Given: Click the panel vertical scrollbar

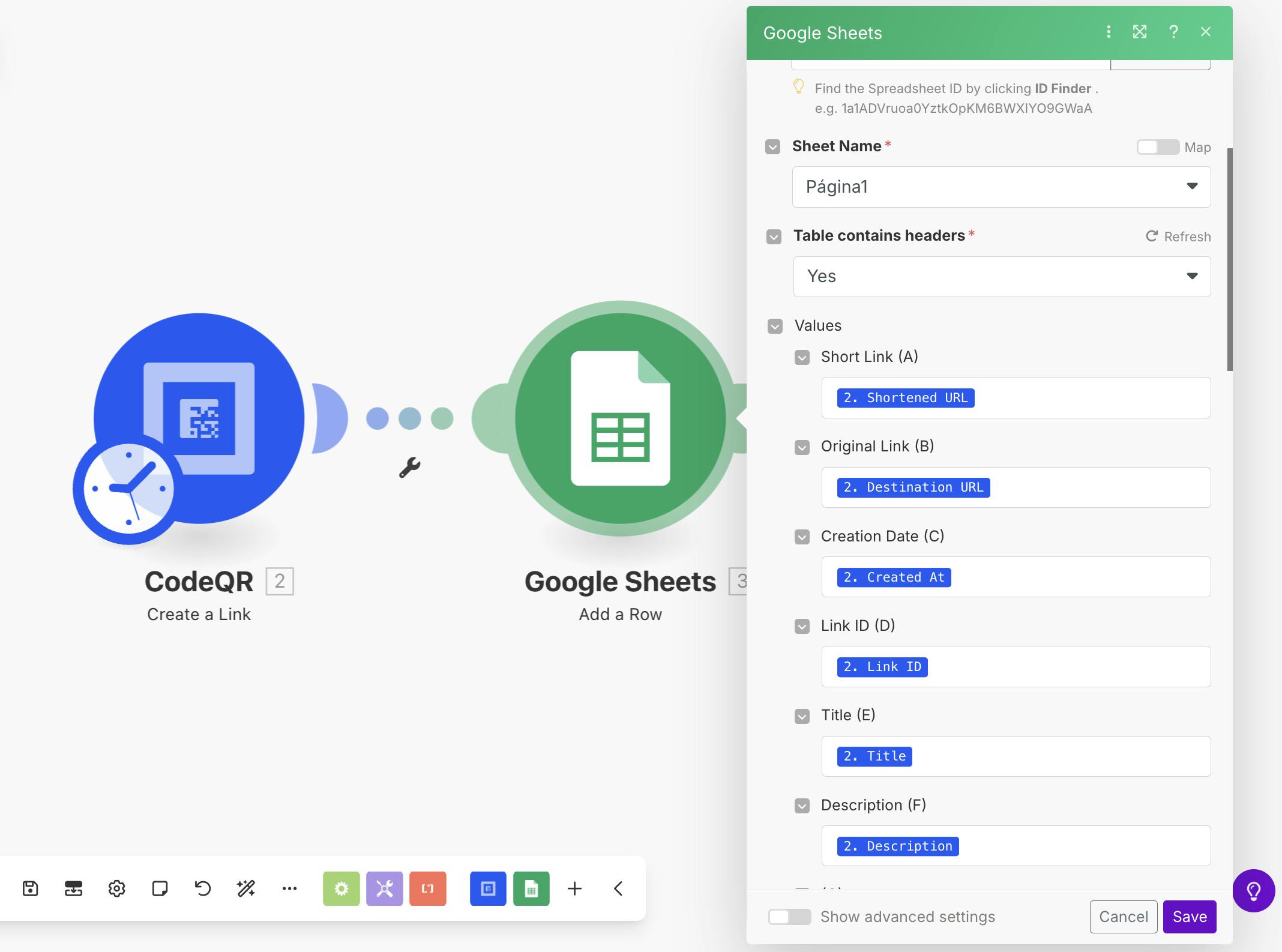Looking at the screenshot, I should [x=1230, y=259].
